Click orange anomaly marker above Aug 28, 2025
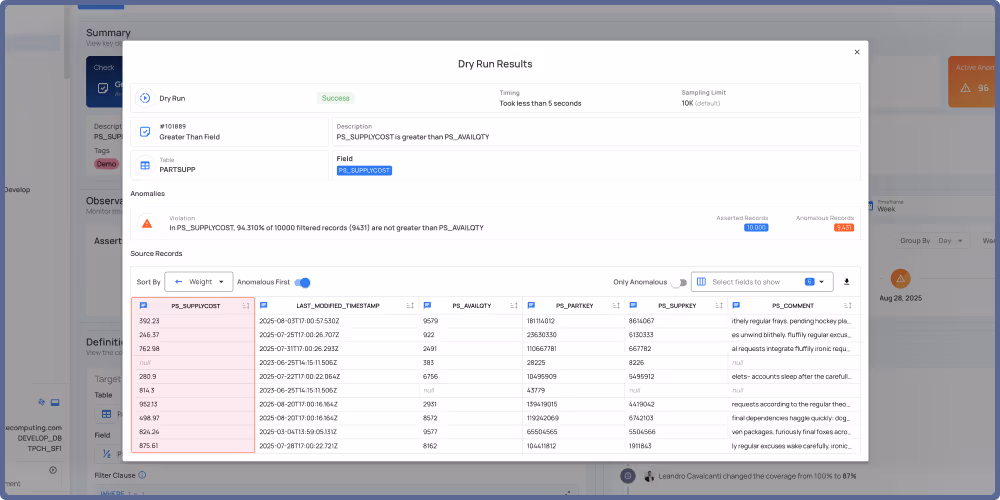 (x=901, y=279)
